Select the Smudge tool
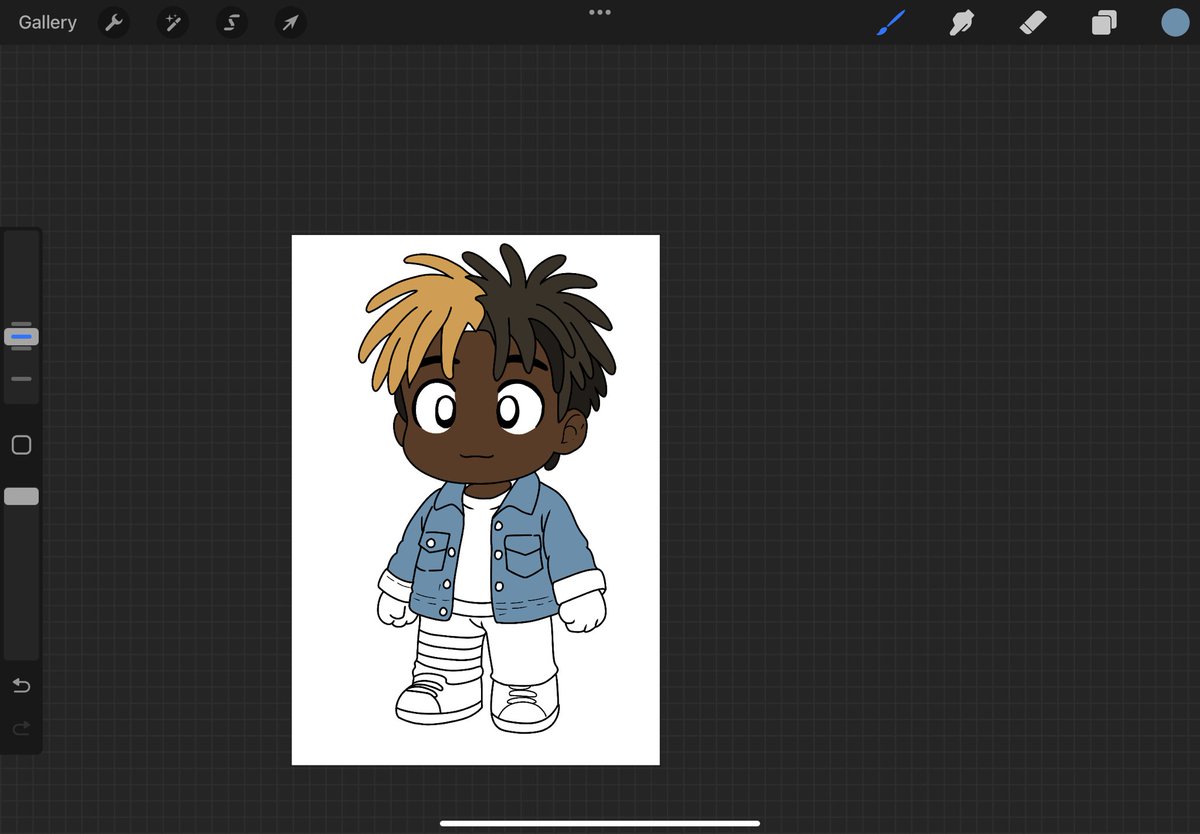The image size is (1200, 834). 961,23
